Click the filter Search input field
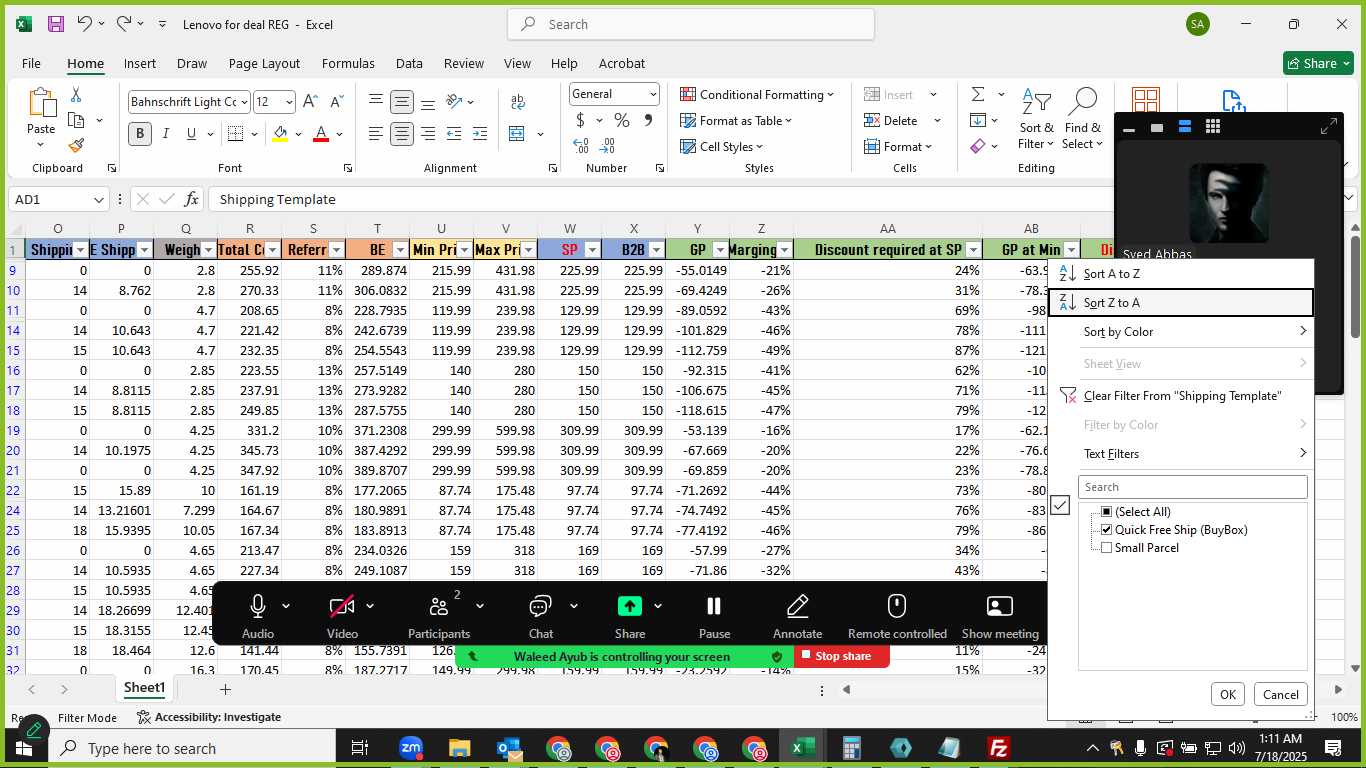The height and width of the screenshot is (768, 1366). coord(1193,487)
